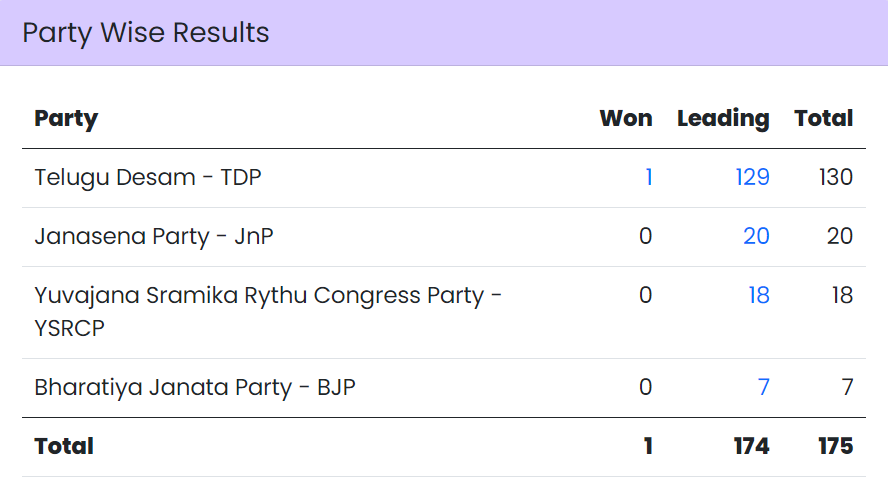Click the Party column header
This screenshot has height=481, width=888.
[66, 119]
